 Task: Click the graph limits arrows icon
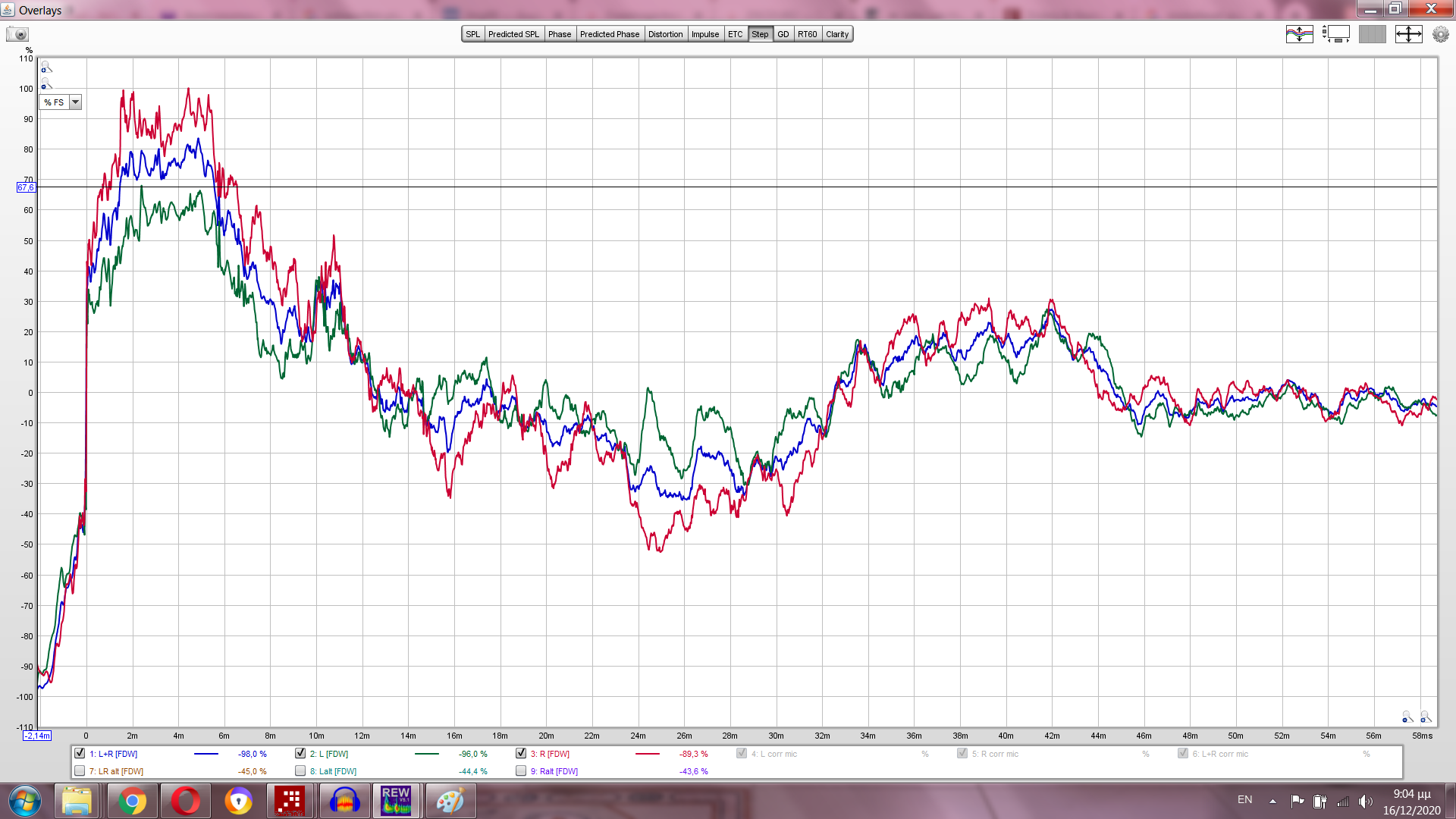(1408, 34)
